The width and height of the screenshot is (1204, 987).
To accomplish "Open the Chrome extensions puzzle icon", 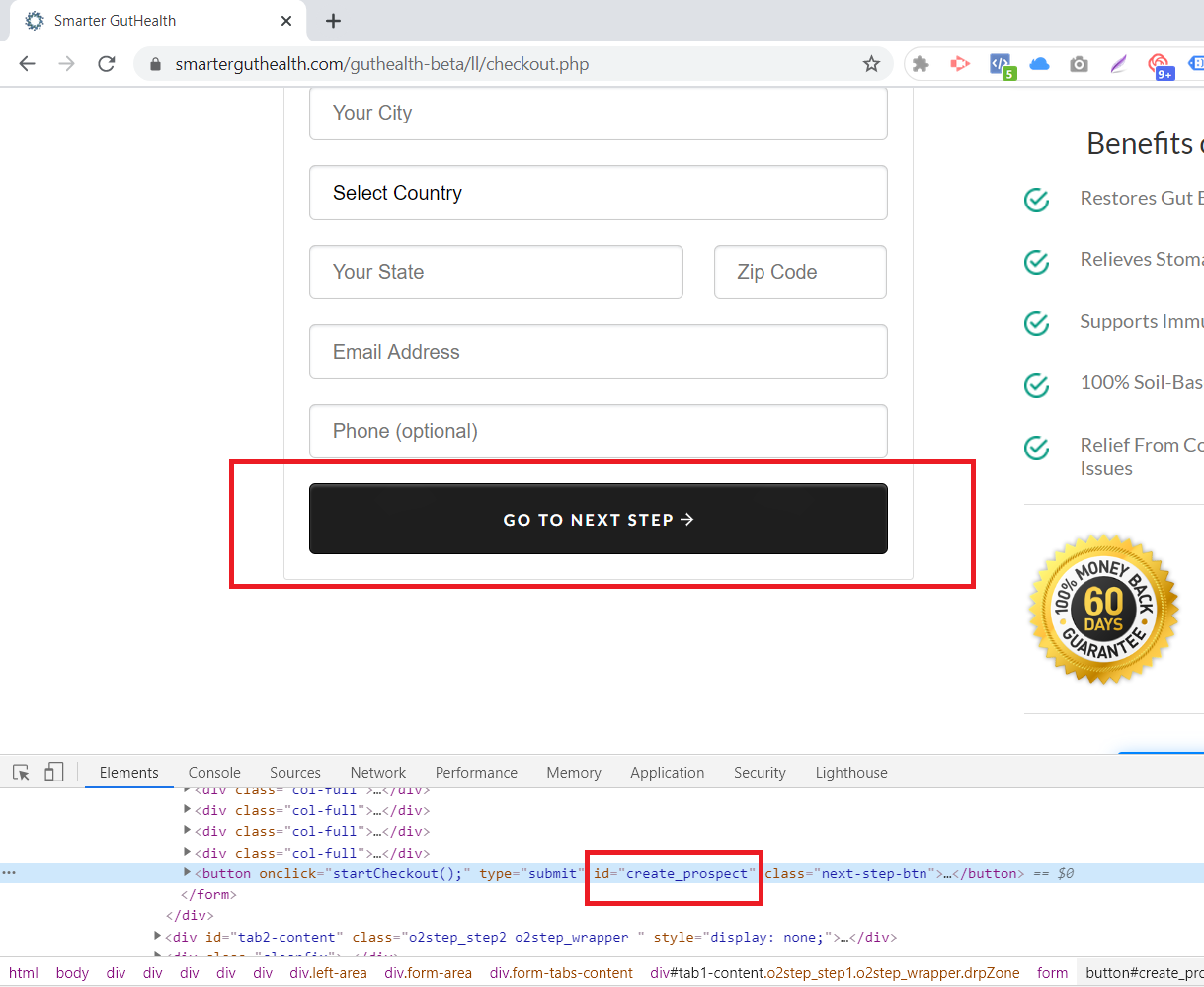I will click(x=921, y=64).
